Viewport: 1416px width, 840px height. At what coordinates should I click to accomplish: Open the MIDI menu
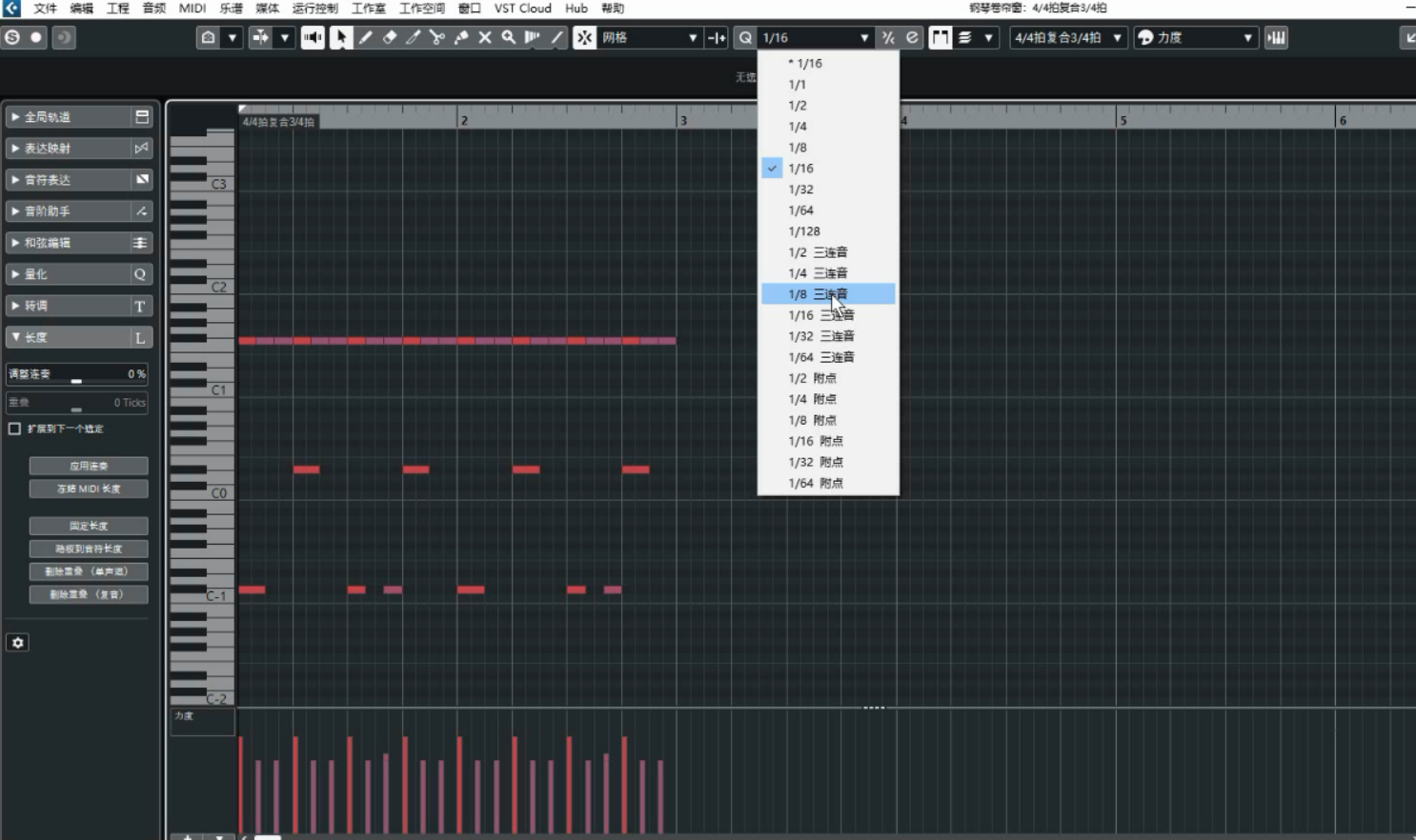(192, 8)
